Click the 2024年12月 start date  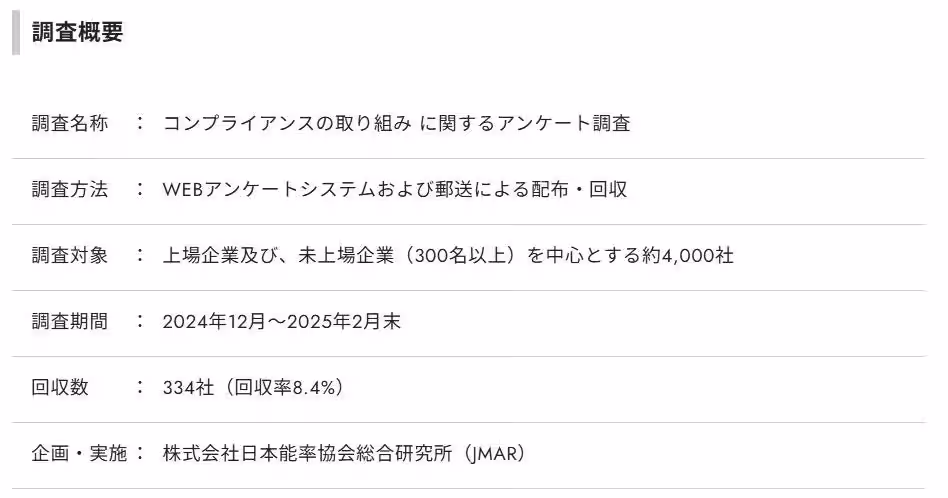(216, 321)
